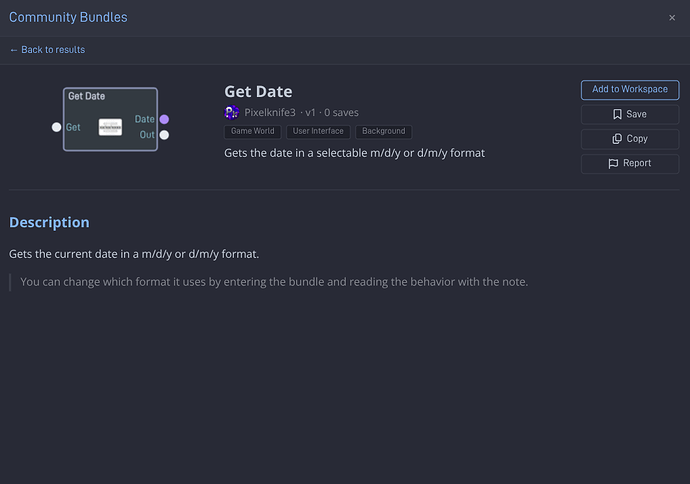Image resolution: width=690 pixels, height=484 pixels.
Task: Go back to results
Action: (x=47, y=50)
